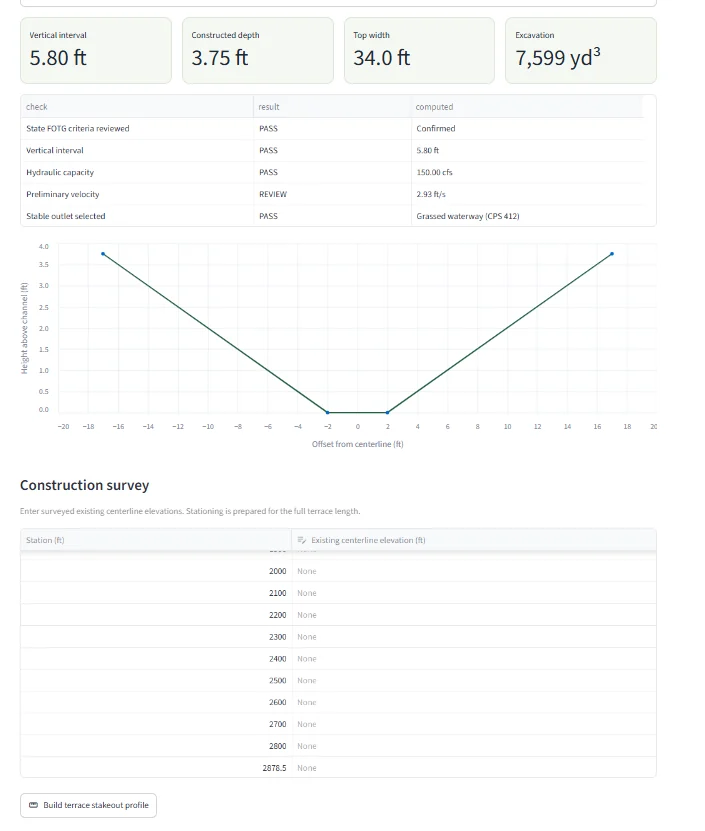Select station cell 2800
Viewport: 705px width, 831px height.
[156, 746]
